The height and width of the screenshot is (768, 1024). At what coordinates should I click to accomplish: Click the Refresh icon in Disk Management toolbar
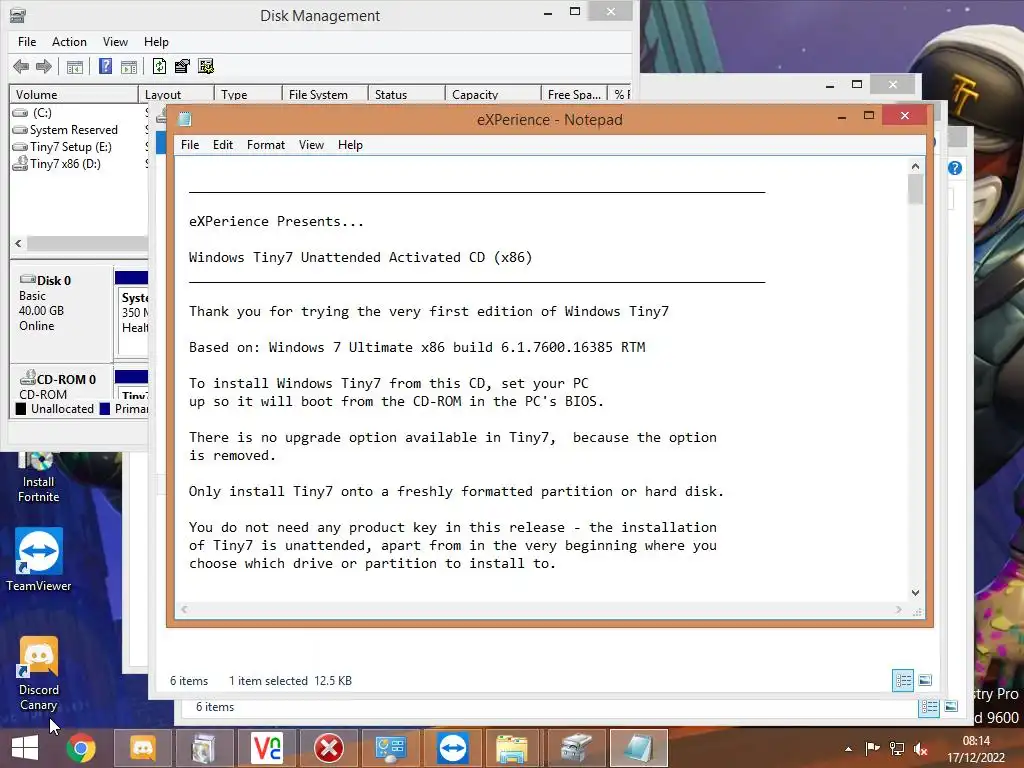point(159,66)
